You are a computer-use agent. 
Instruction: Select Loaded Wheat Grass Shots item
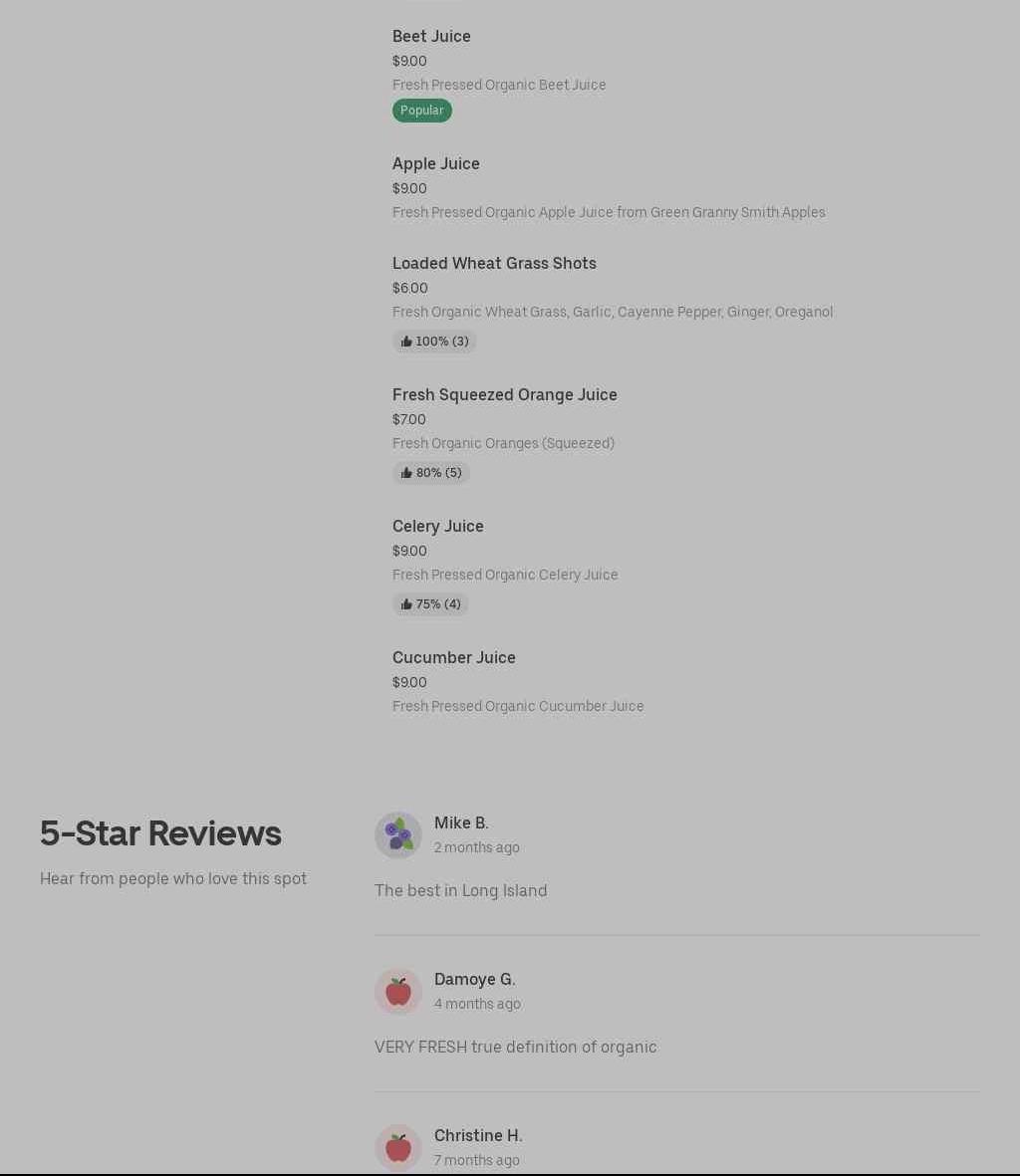[x=494, y=263]
